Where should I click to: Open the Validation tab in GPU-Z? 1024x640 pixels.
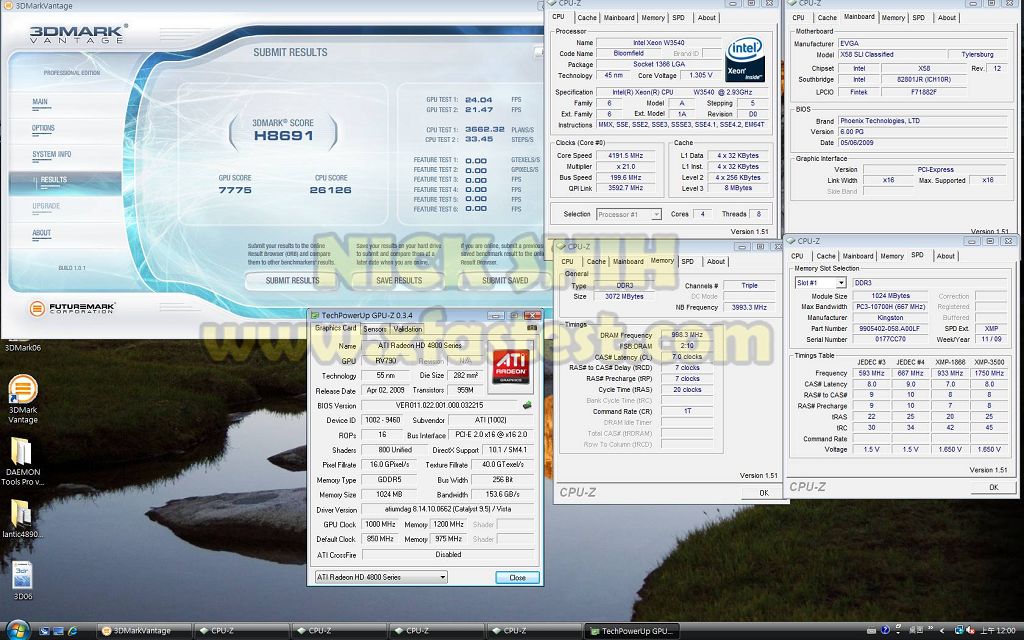(x=407, y=328)
